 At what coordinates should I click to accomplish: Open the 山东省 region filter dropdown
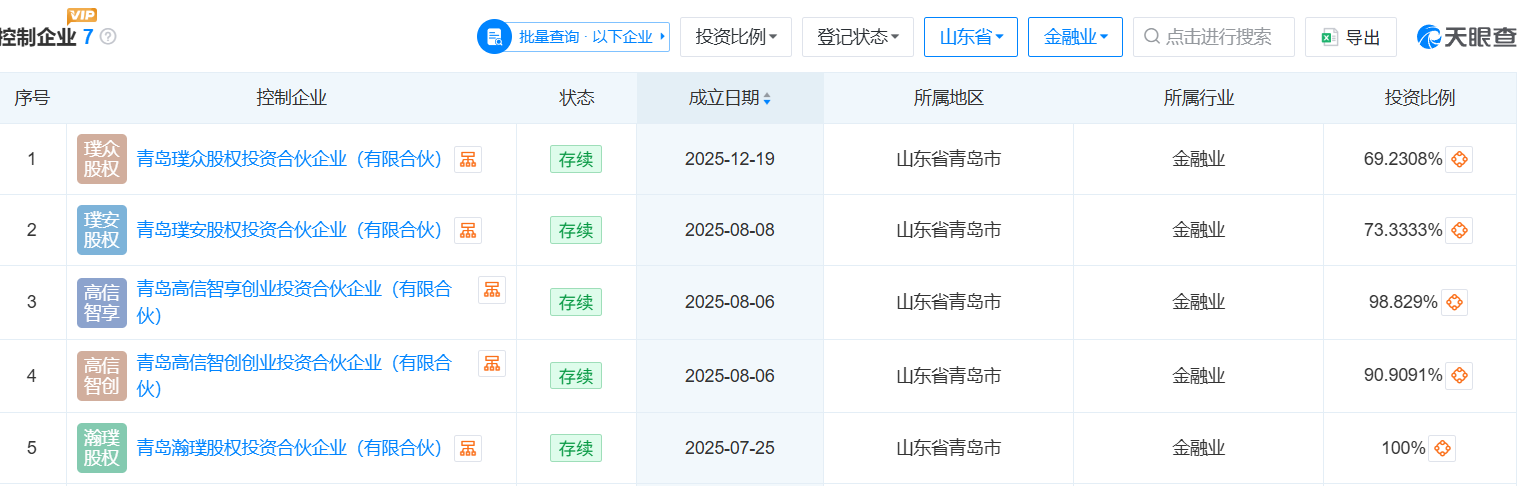coord(970,37)
